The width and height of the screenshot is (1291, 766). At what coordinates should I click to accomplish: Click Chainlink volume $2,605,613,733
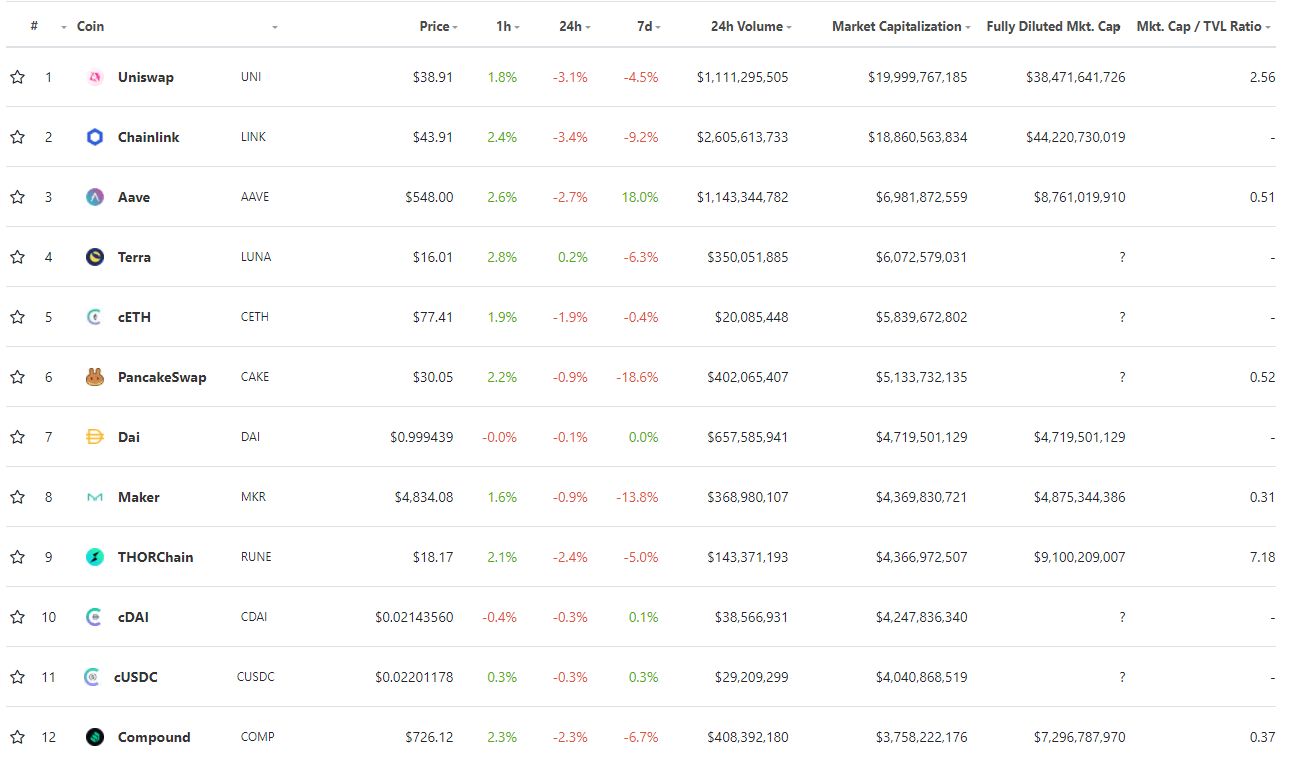coord(742,137)
